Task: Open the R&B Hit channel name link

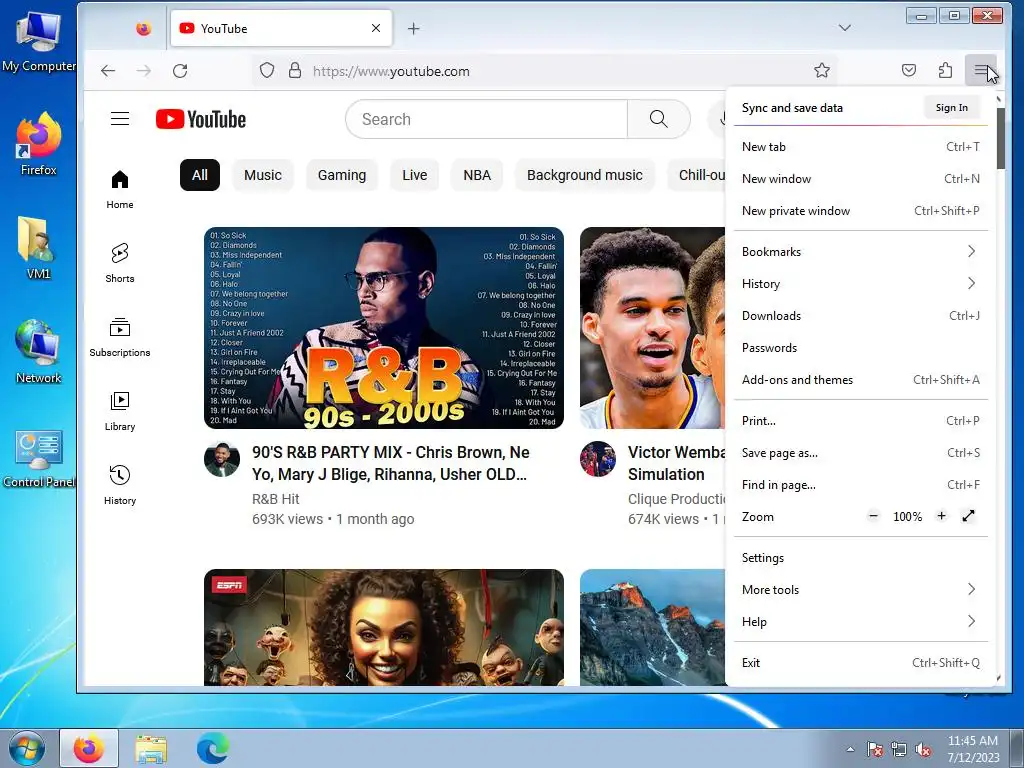Action: click(276, 499)
